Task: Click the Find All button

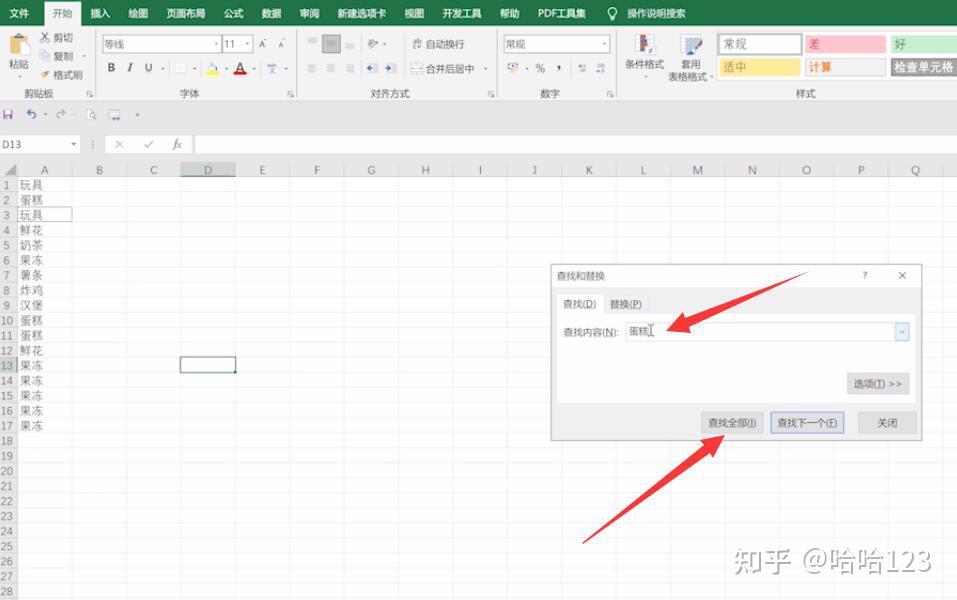Action: coord(732,422)
